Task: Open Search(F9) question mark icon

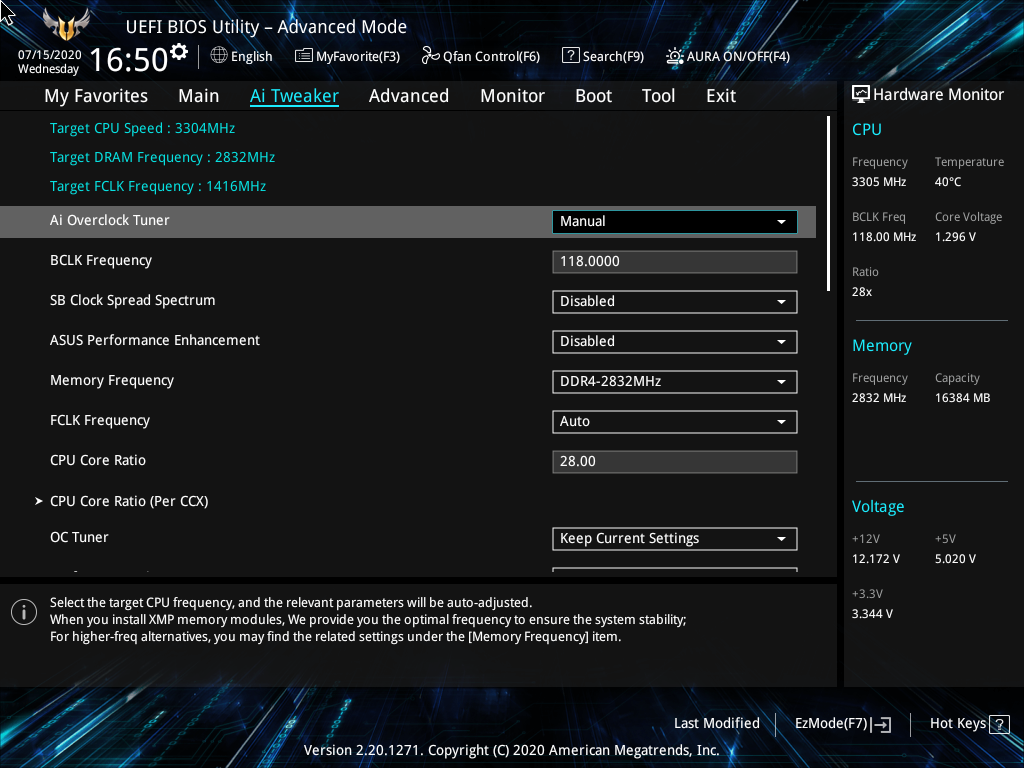Action: pos(570,56)
